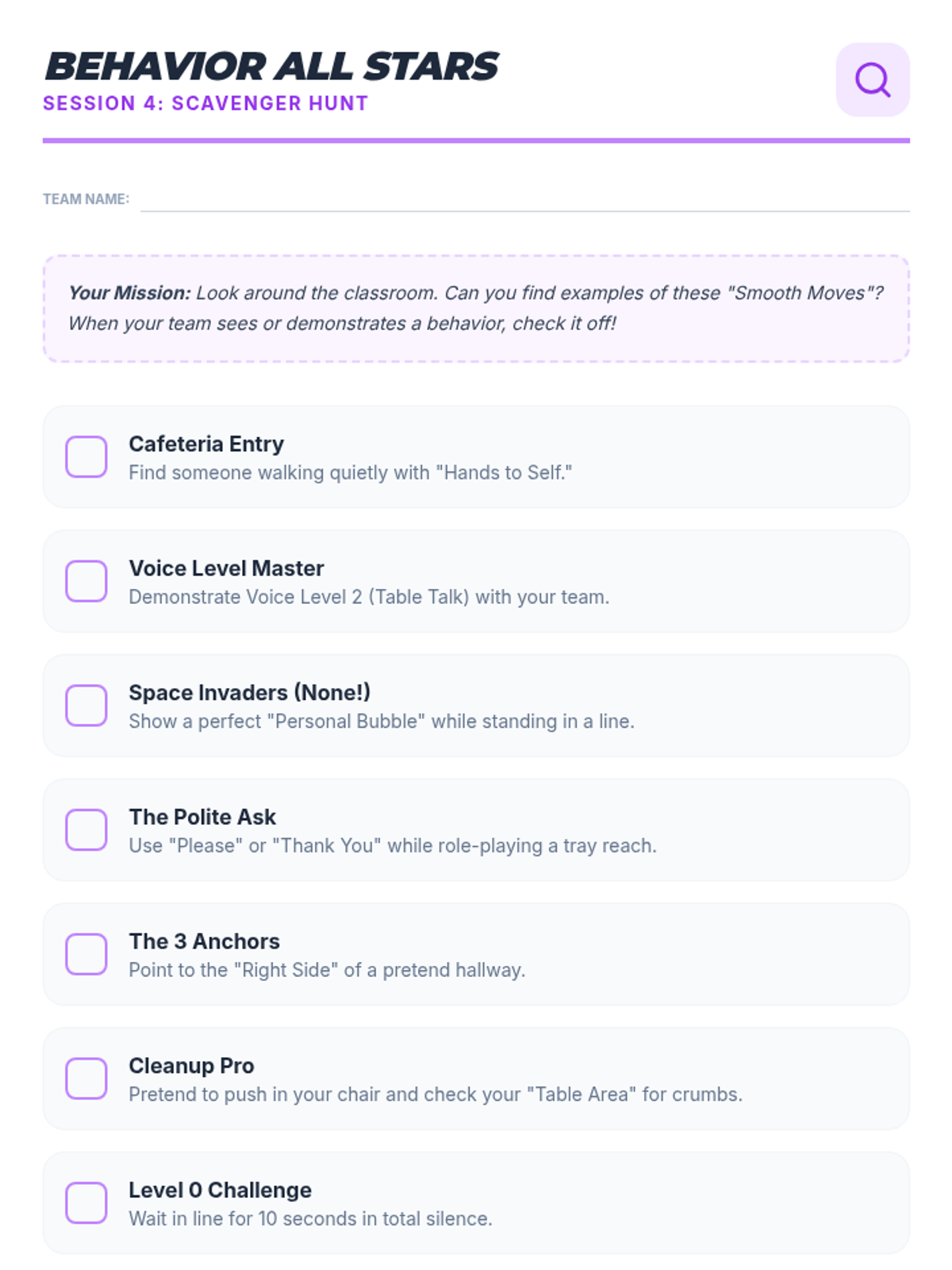
Task: Click the Voice Level 2 Table Talk description
Action: coord(369,597)
